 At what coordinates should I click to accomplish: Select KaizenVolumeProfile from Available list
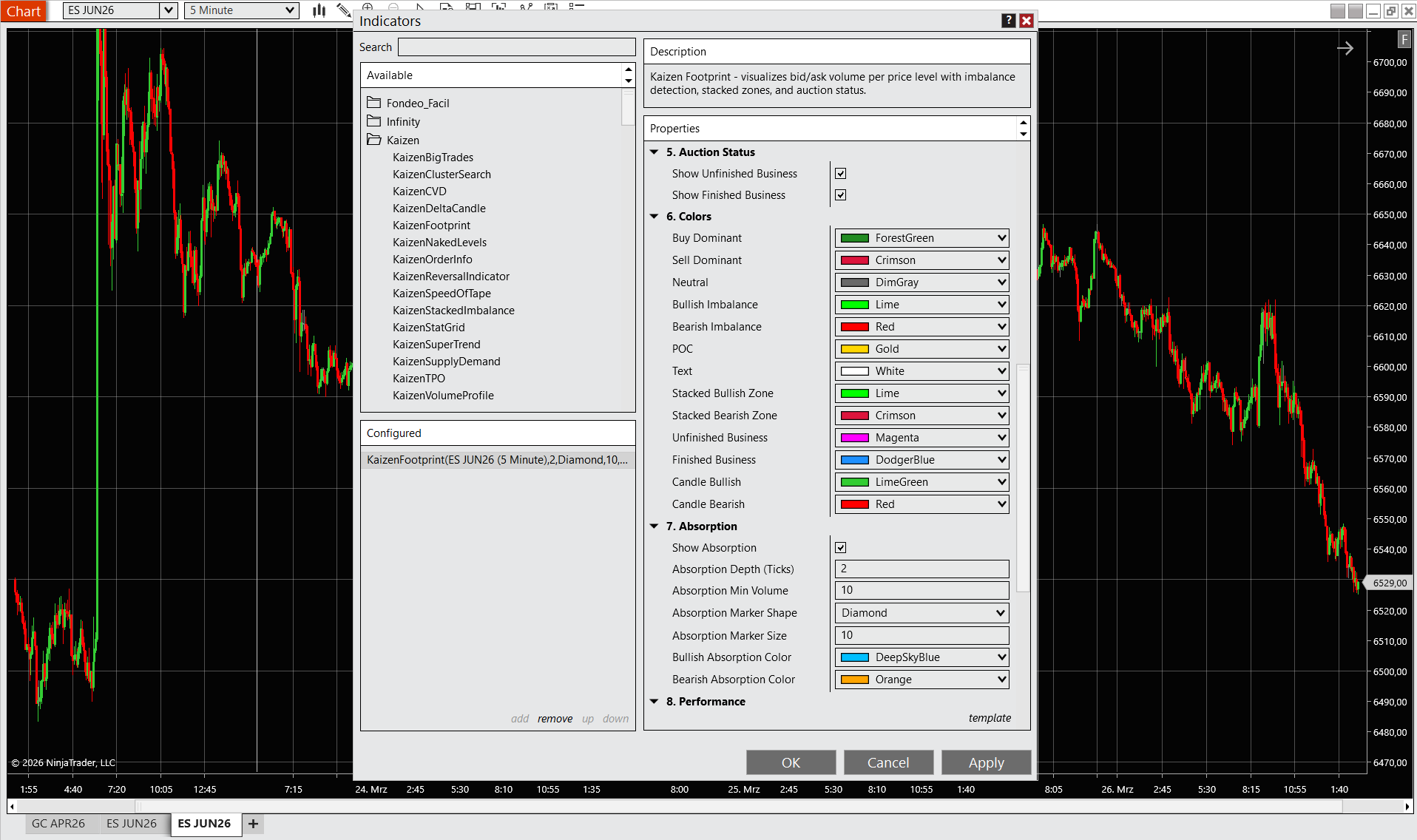[x=443, y=396]
